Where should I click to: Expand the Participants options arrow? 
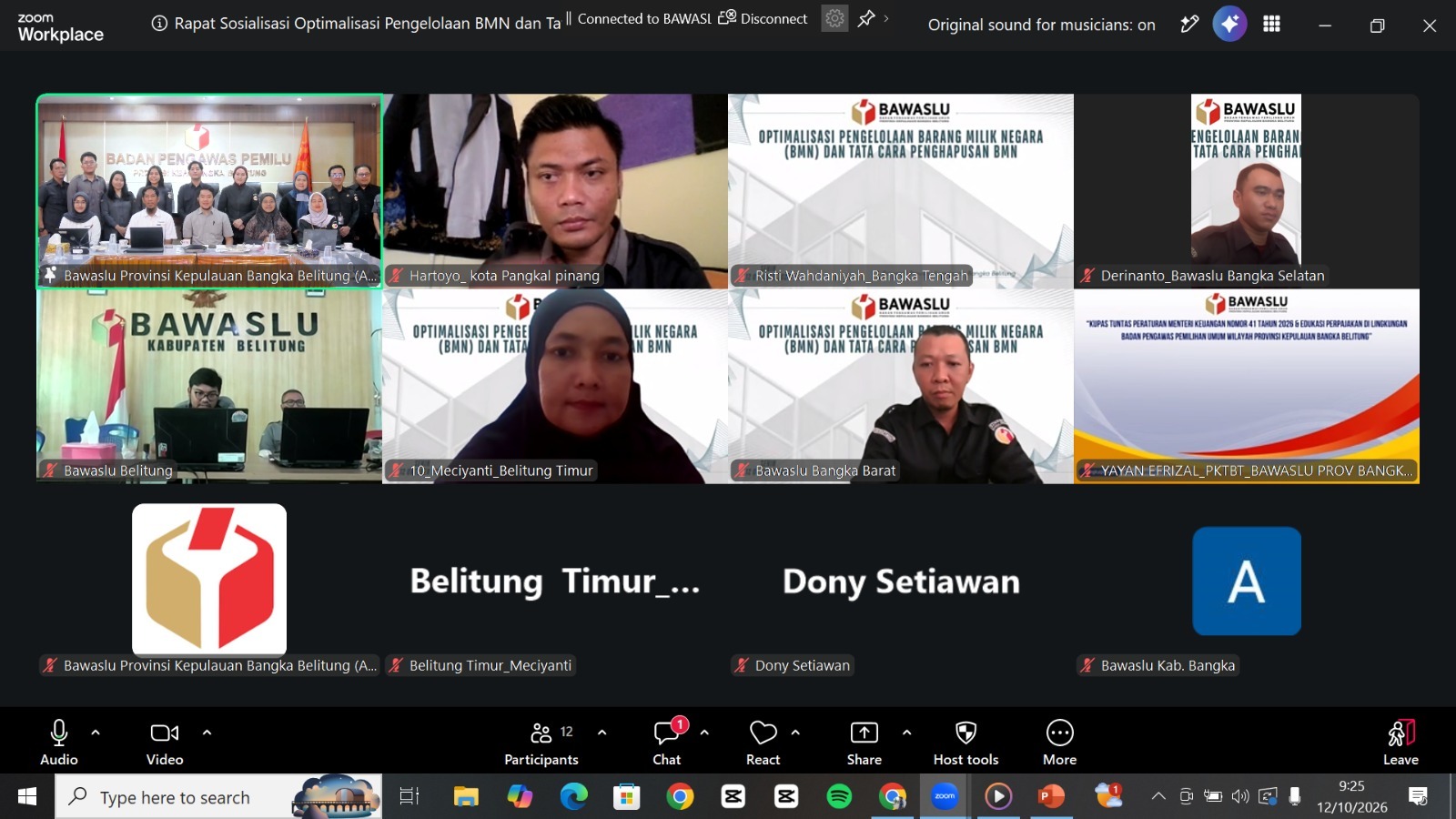[602, 732]
